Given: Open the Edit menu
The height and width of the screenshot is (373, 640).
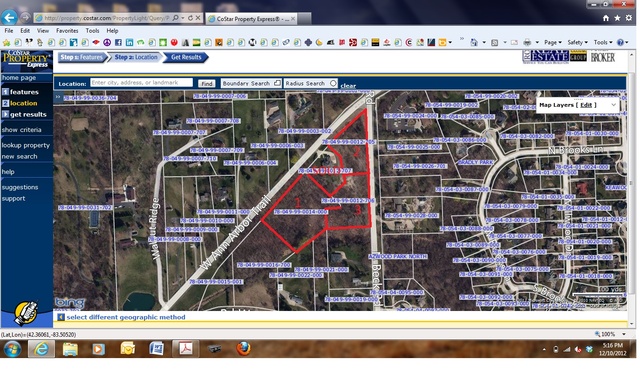Looking at the screenshot, I should 25,31.
